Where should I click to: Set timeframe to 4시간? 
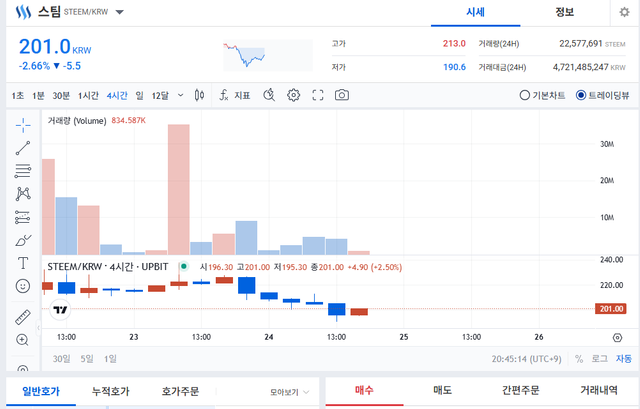pos(117,96)
